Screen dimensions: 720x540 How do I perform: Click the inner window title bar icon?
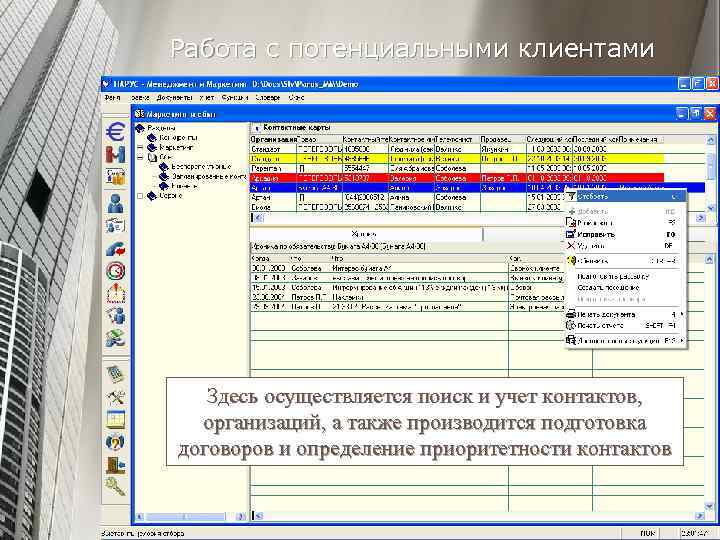140,113
